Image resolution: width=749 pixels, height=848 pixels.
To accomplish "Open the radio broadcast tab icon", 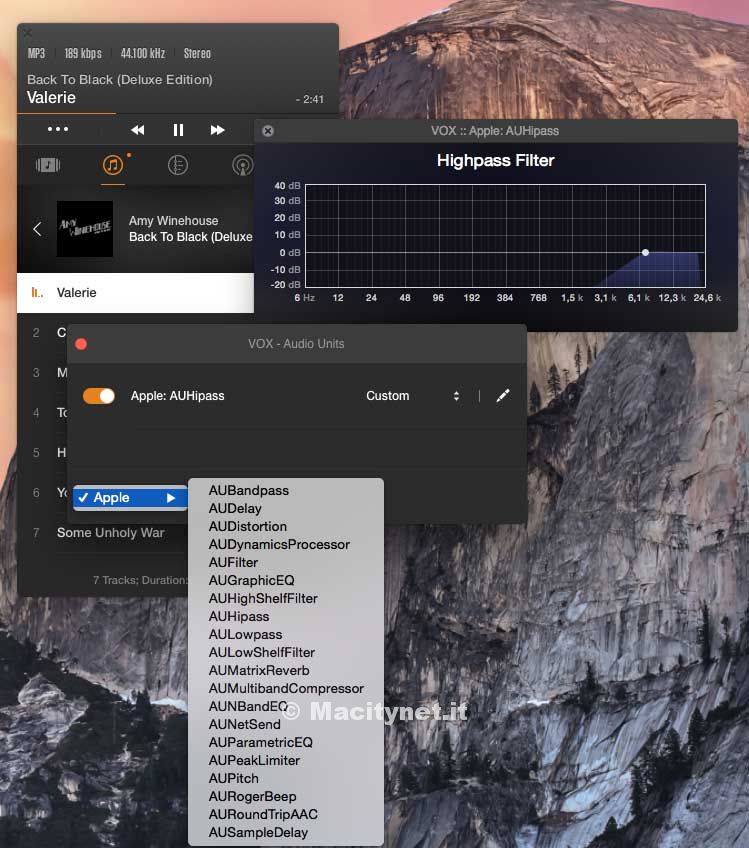I will pyautogui.click(x=242, y=165).
